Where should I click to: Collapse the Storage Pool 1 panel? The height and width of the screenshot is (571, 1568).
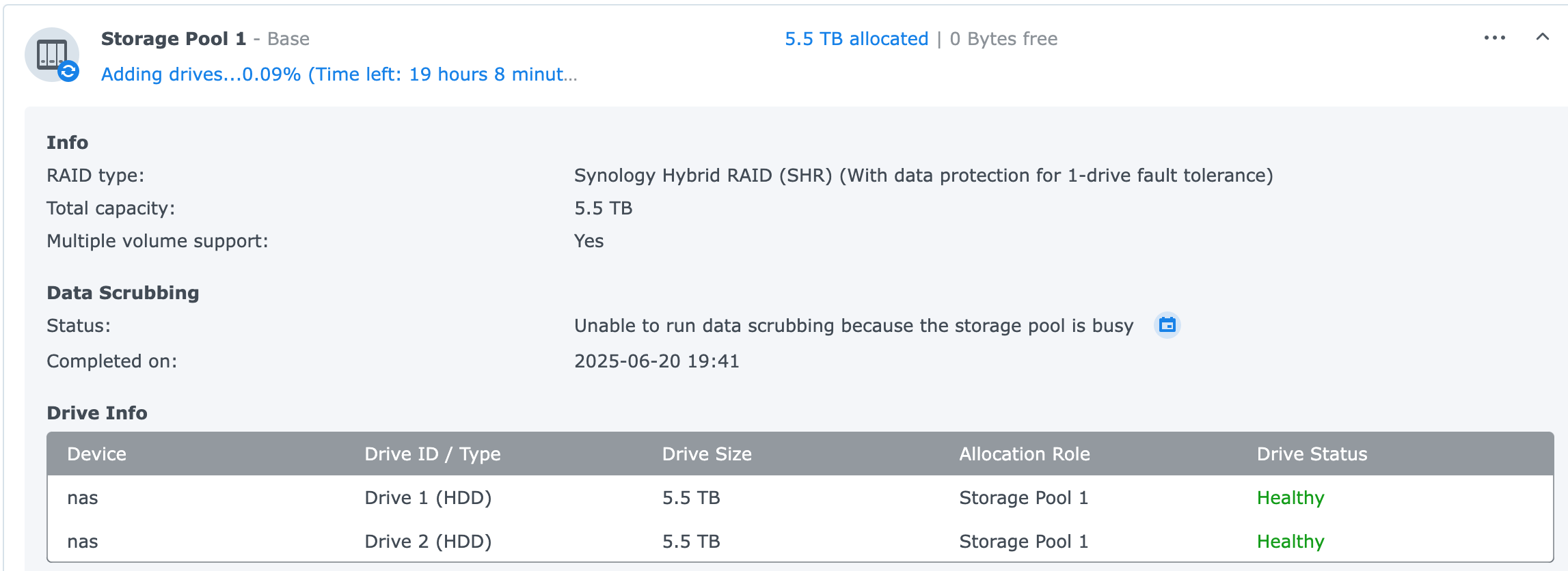tap(1543, 37)
